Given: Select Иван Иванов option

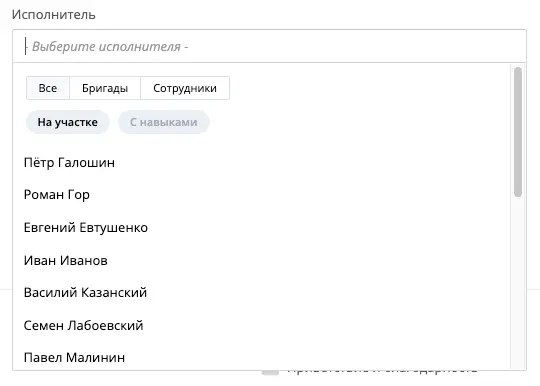Looking at the screenshot, I should 262,260.
